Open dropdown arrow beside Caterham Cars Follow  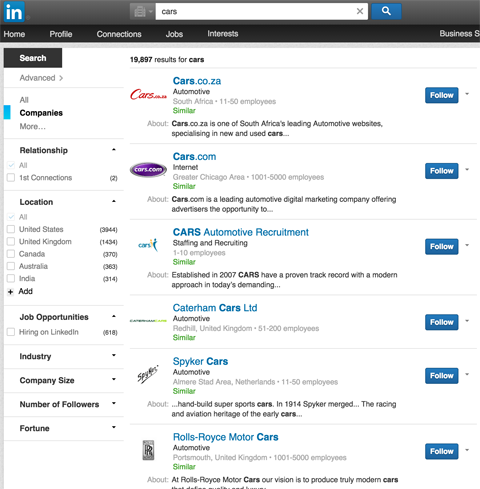(467, 321)
